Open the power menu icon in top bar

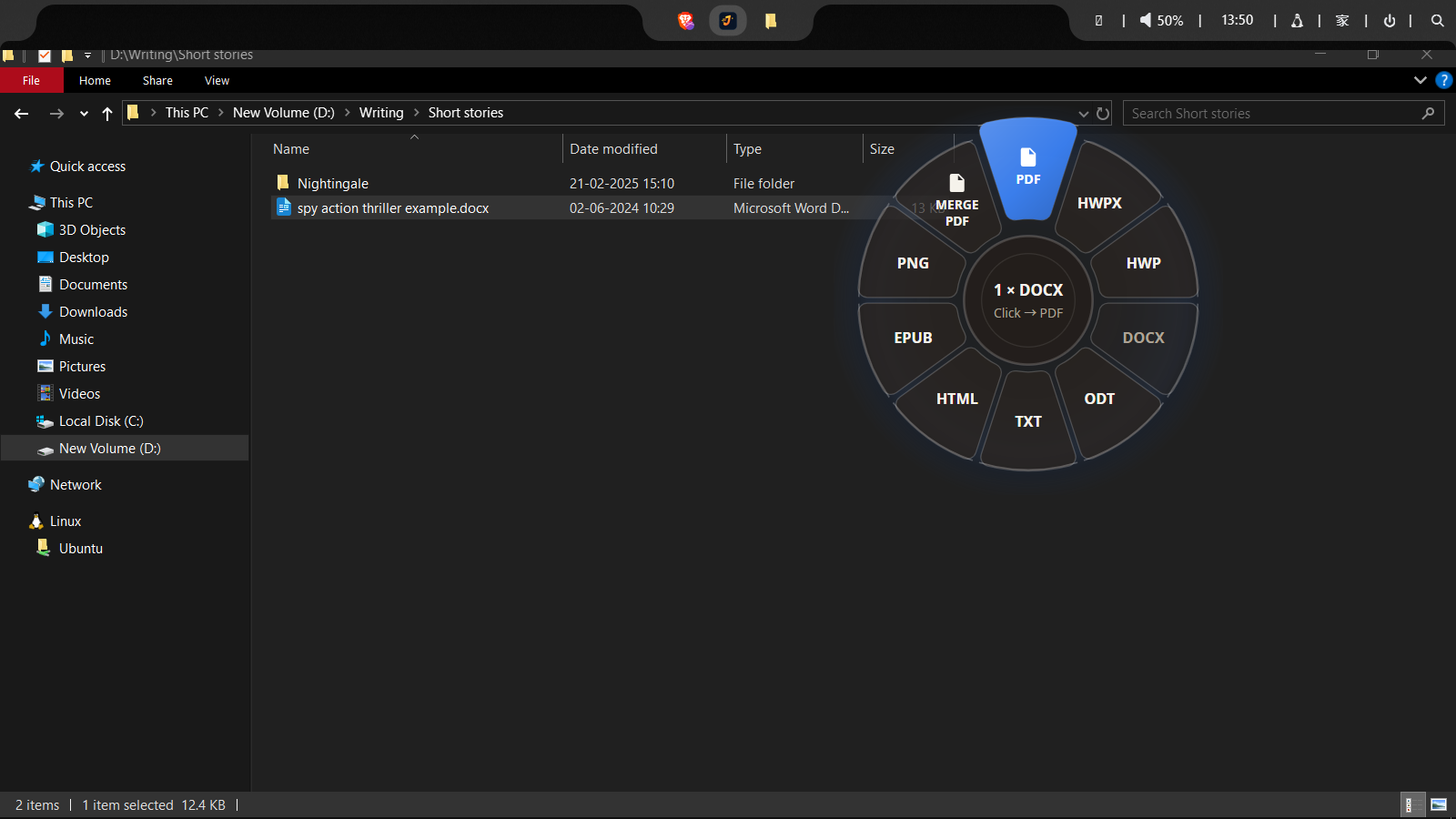pyautogui.click(x=1390, y=21)
